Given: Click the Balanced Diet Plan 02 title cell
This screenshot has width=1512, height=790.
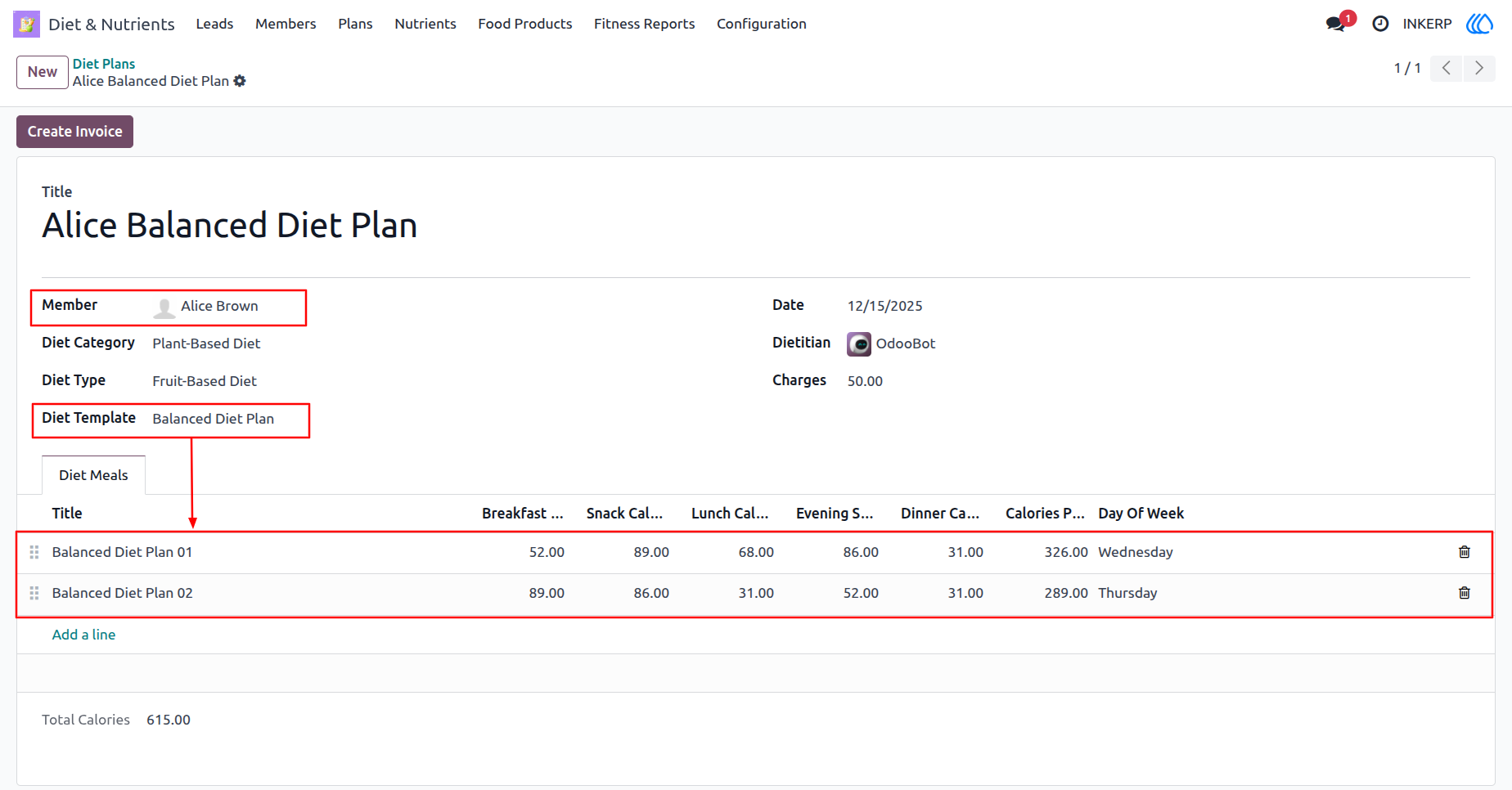Looking at the screenshot, I should click(x=122, y=593).
